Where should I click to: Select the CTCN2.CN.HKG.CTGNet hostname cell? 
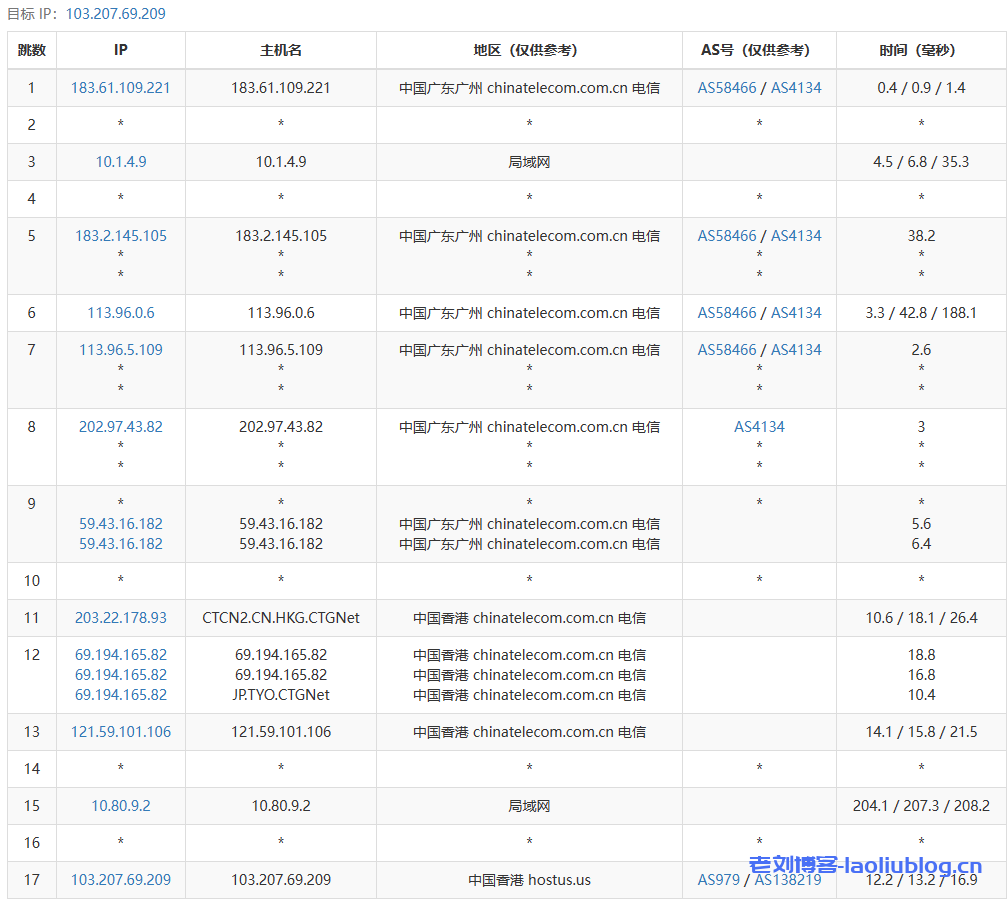281,618
